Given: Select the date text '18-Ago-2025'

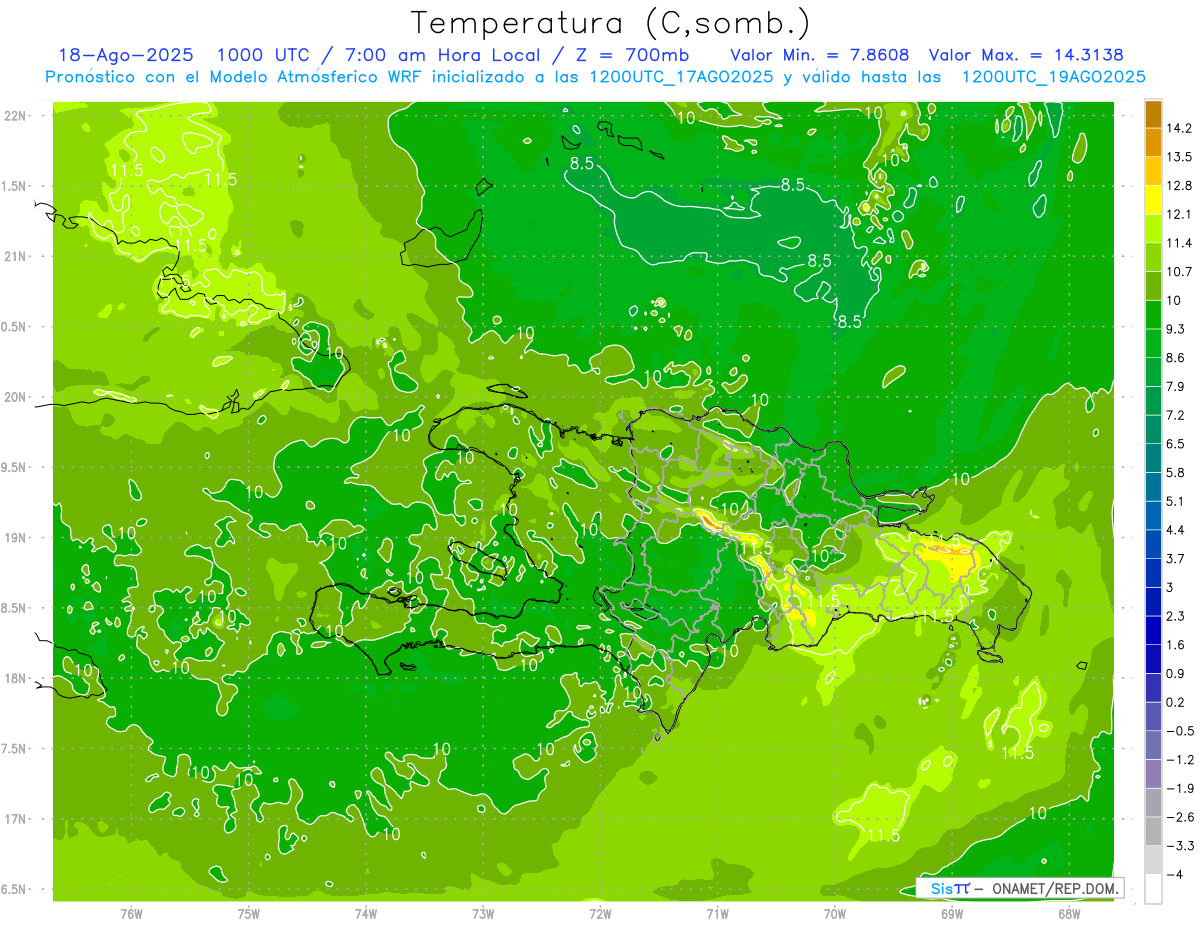Looking at the screenshot, I should [125, 55].
